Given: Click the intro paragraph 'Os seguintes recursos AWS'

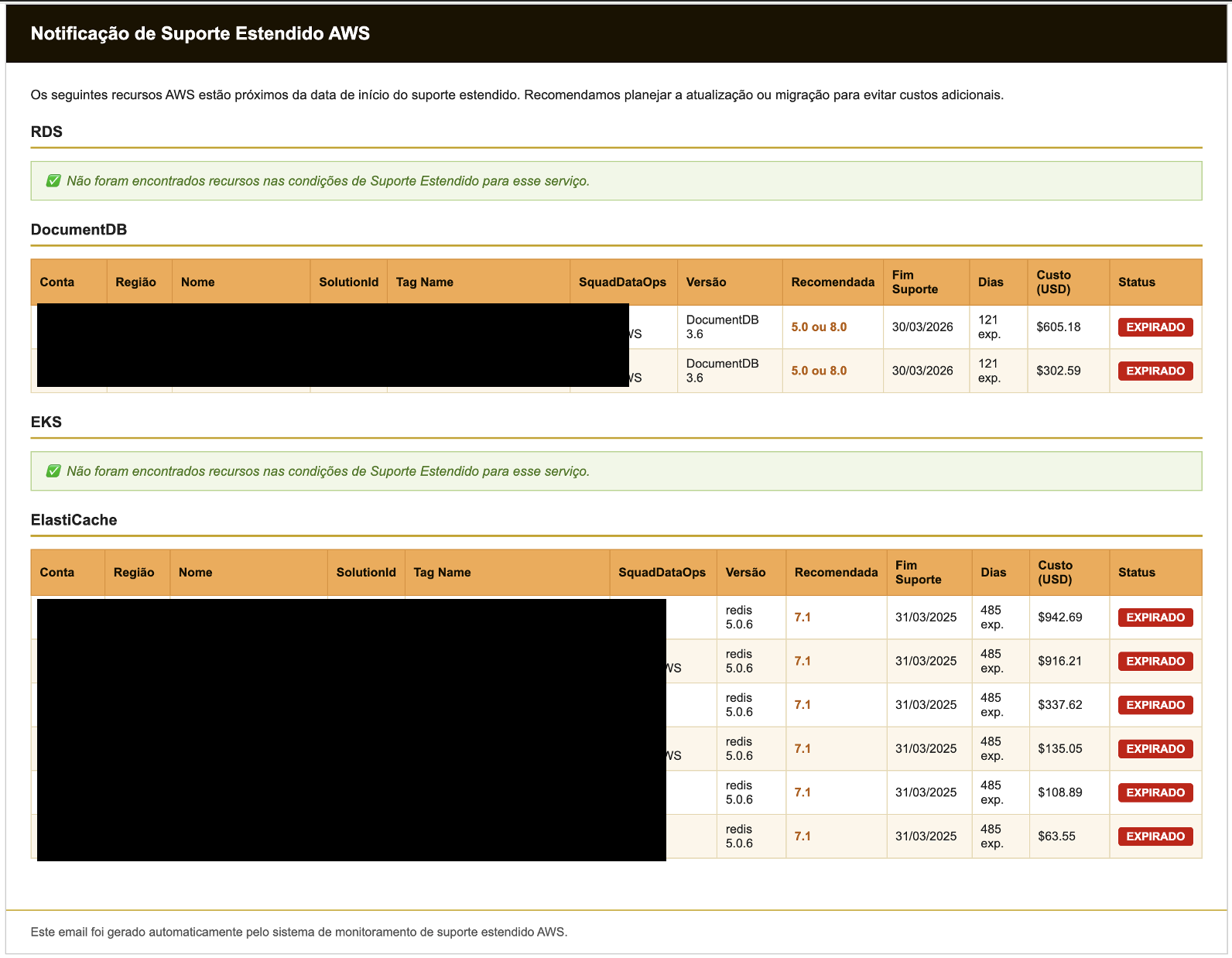Looking at the screenshot, I should [x=517, y=95].
